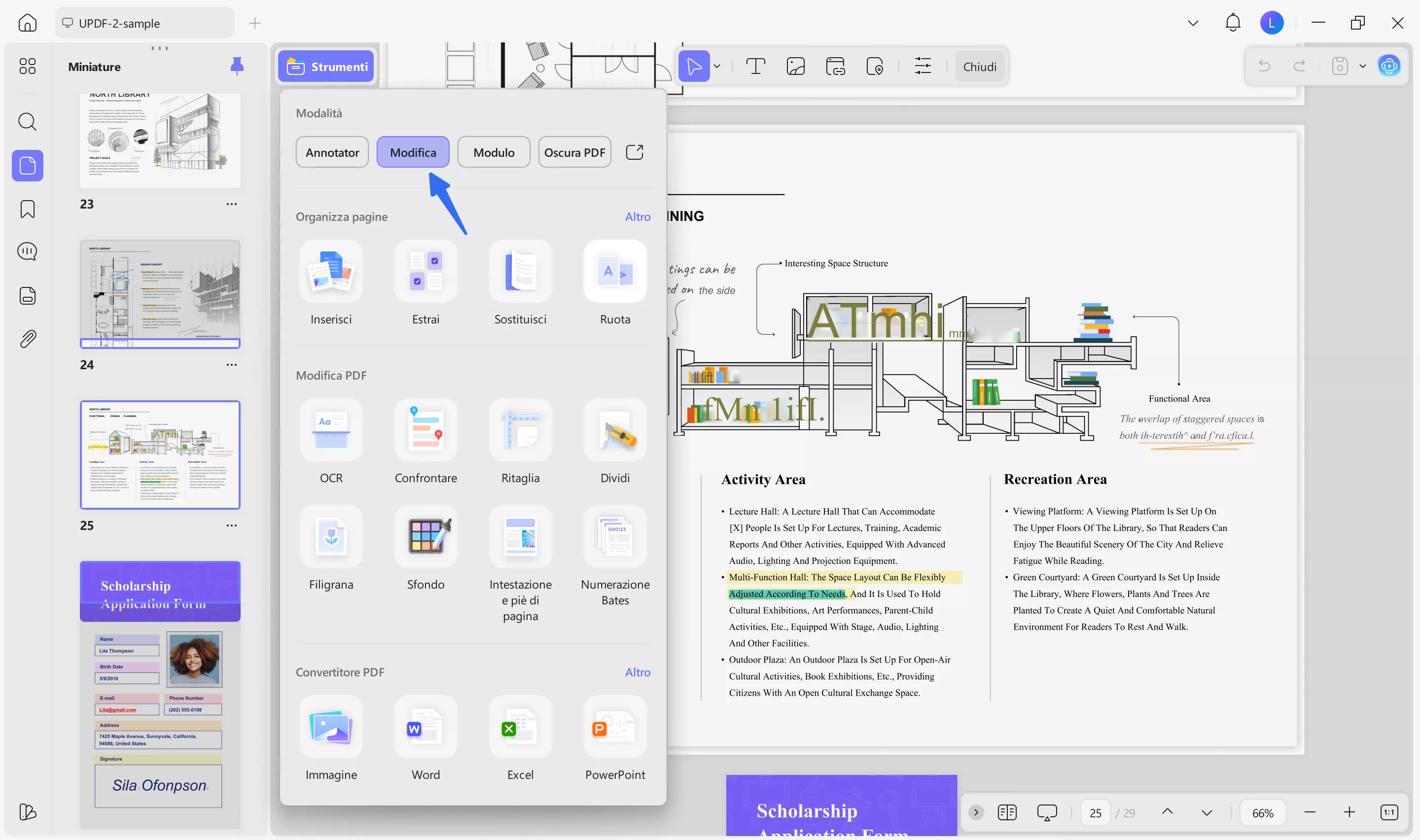This screenshot has height=840, width=1420.
Task: Select the Oscura PDF mode
Action: point(574,152)
